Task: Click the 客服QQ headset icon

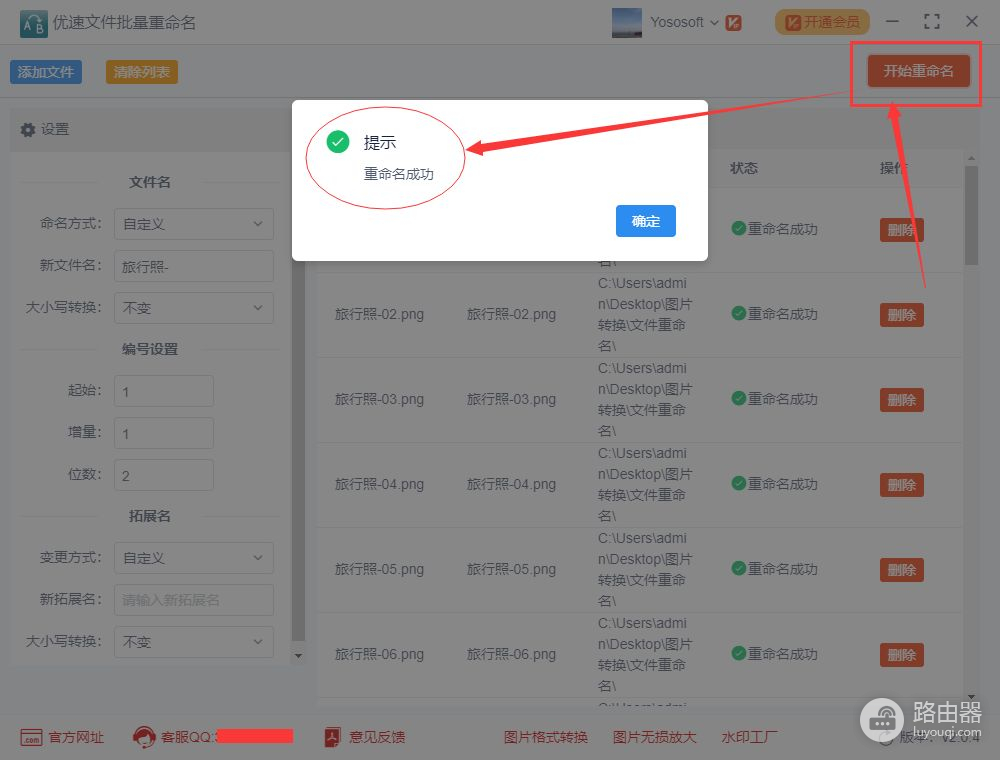Action: pyautogui.click(x=143, y=737)
